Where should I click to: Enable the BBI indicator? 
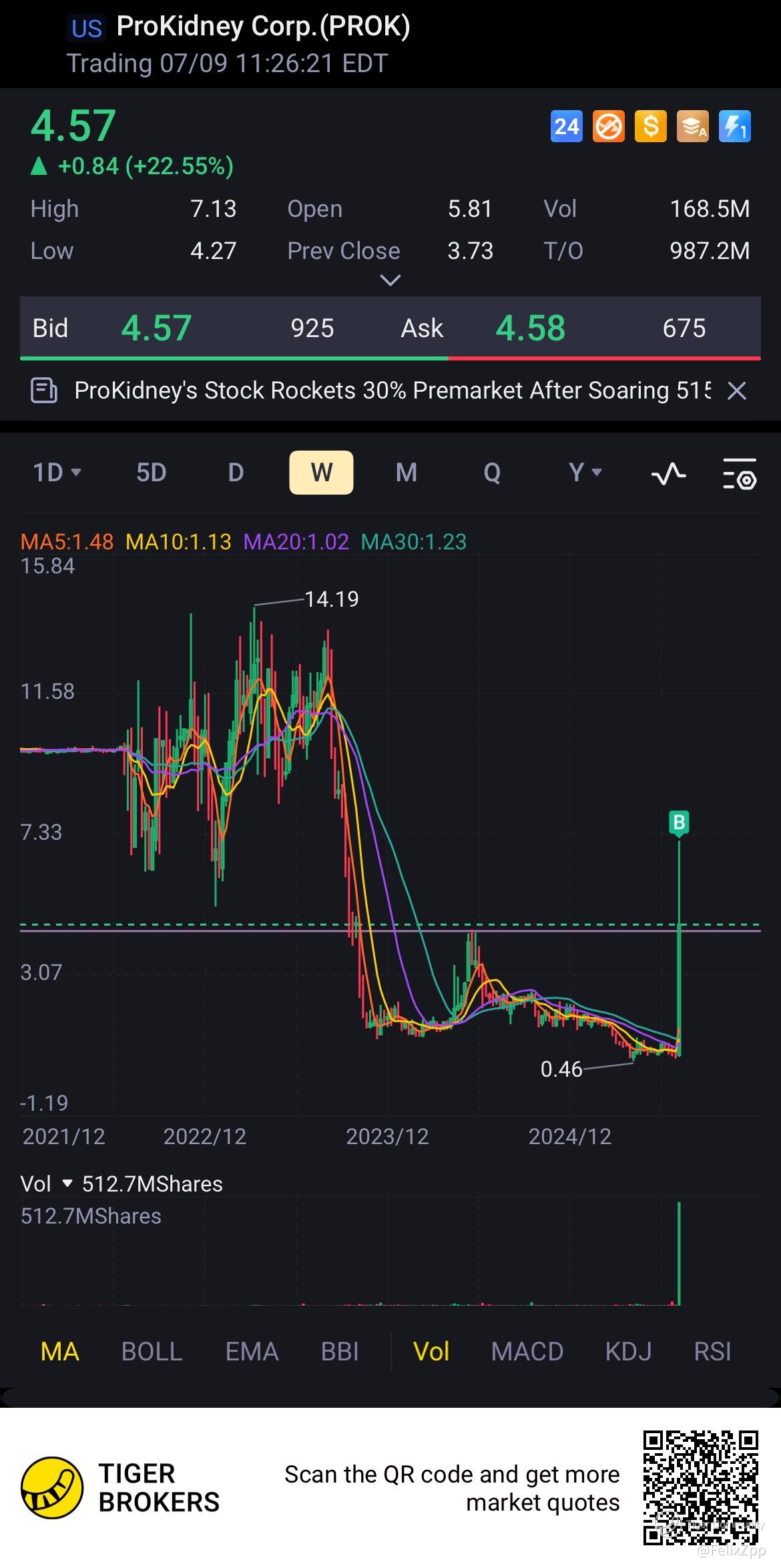pyautogui.click(x=340, y=1352)
